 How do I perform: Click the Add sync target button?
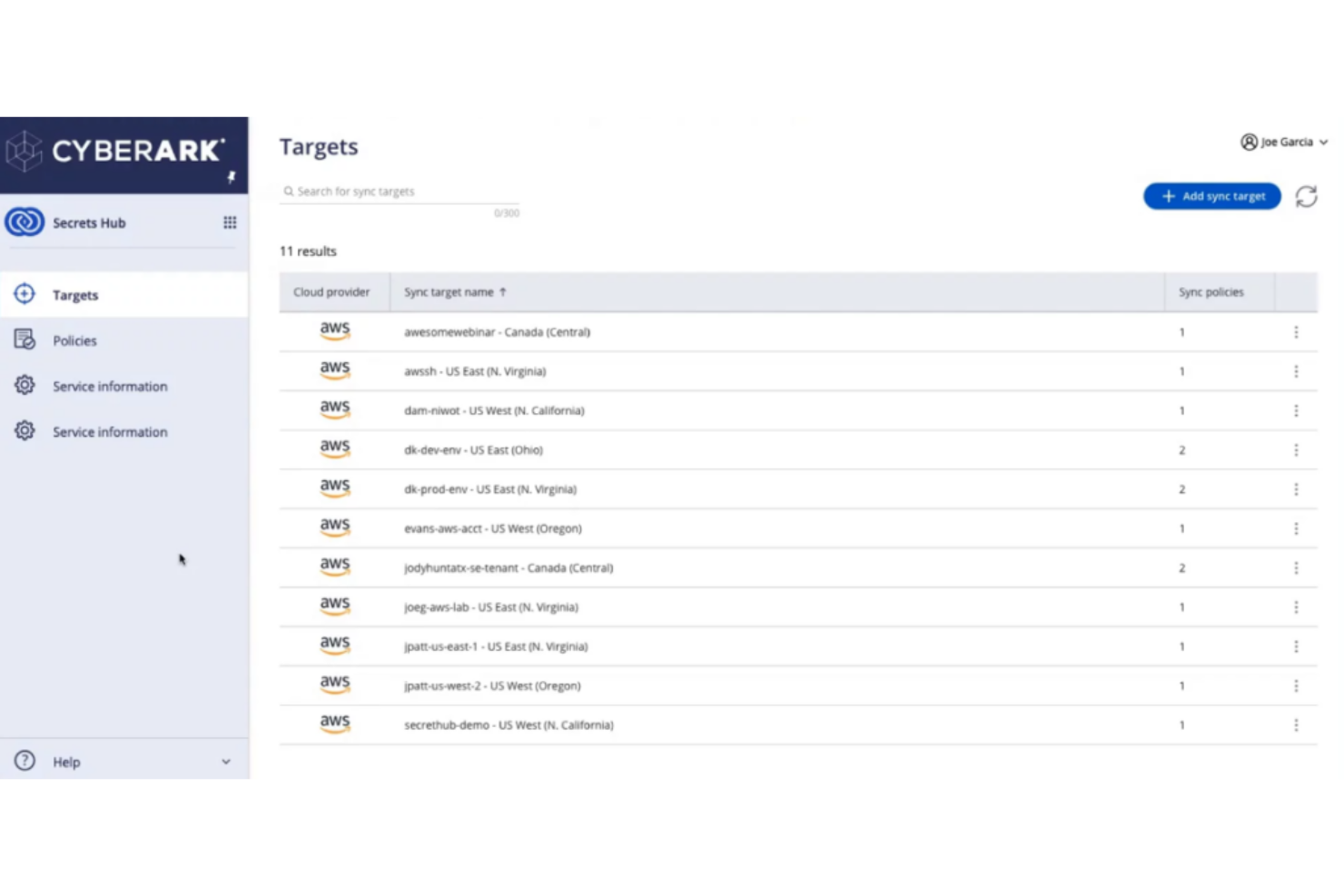(x=1211, y=196)
